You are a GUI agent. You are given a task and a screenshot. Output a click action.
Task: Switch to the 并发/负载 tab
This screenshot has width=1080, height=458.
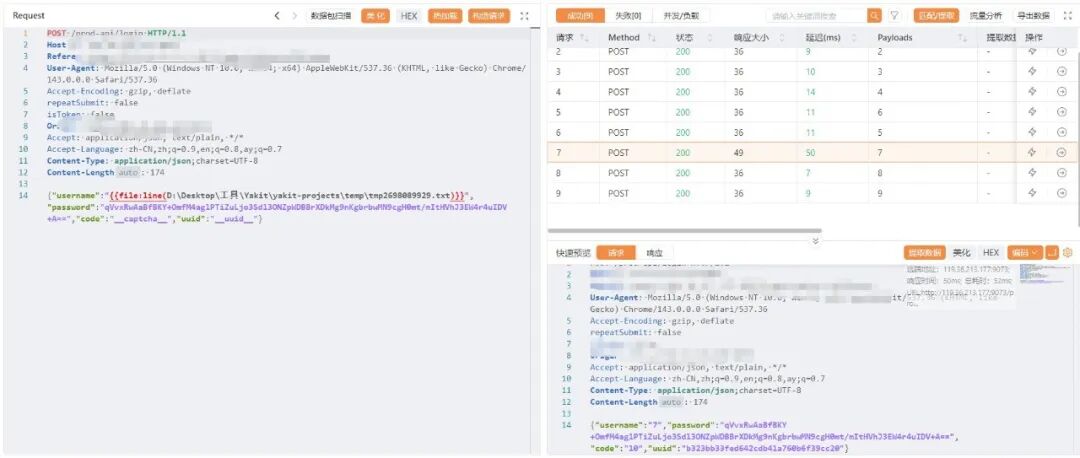click(x=681, y=15)
